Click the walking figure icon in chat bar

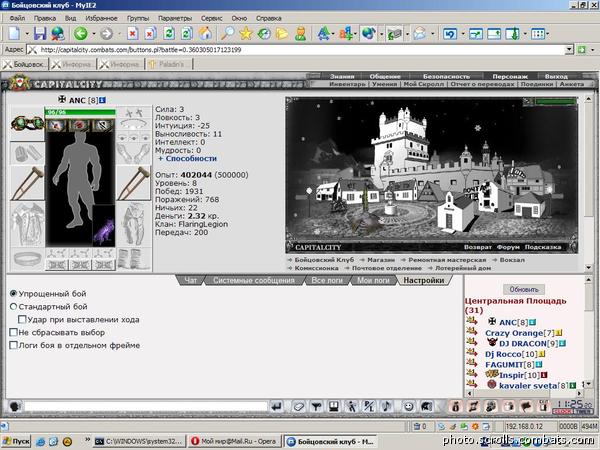pyautogui.click(x=351, y=407)
